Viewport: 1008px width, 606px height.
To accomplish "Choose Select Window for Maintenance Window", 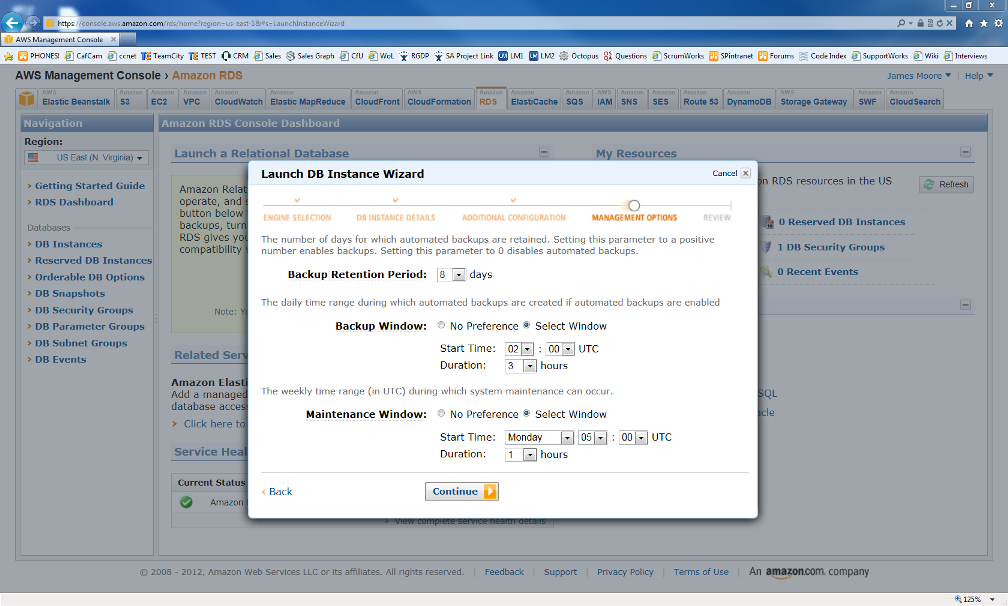I will tap(526, 413).
